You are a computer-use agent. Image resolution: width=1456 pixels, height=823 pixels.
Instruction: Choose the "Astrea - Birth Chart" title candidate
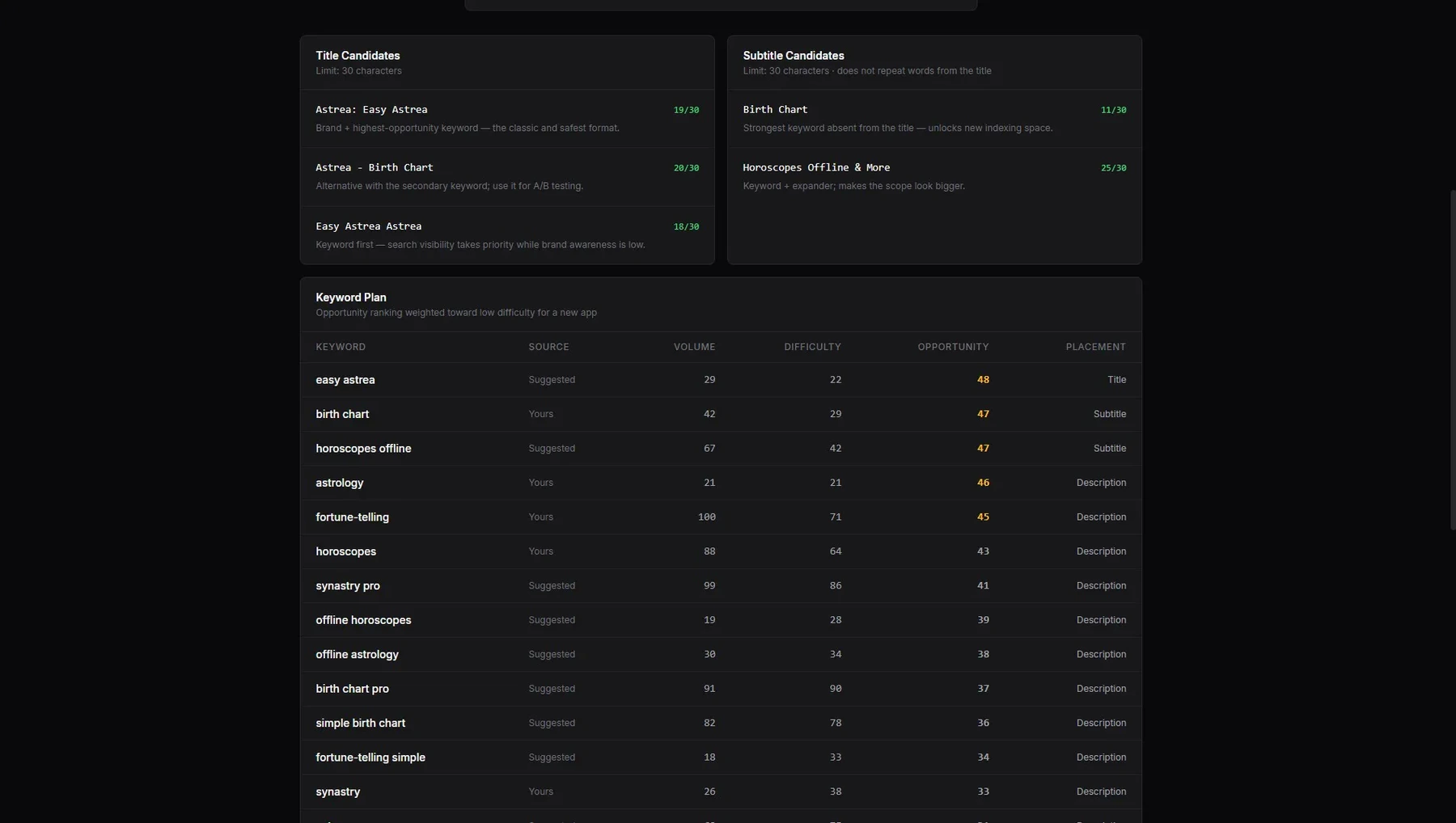(x=375, y=168)
